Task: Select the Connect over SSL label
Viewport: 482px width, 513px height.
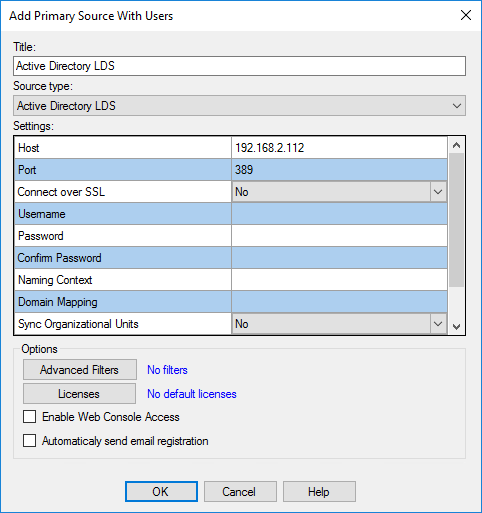Action: point(61,192)
